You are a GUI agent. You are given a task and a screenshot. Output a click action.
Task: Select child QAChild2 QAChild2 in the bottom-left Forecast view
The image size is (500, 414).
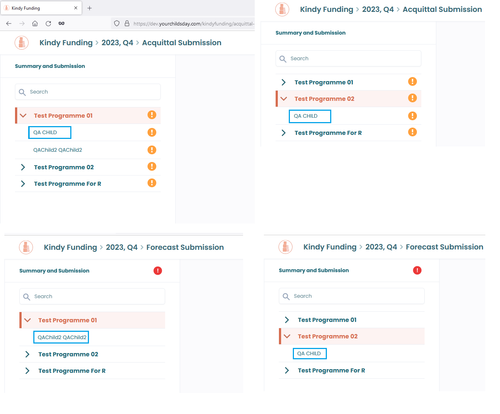pyautogui.click(x=61, y=337)
